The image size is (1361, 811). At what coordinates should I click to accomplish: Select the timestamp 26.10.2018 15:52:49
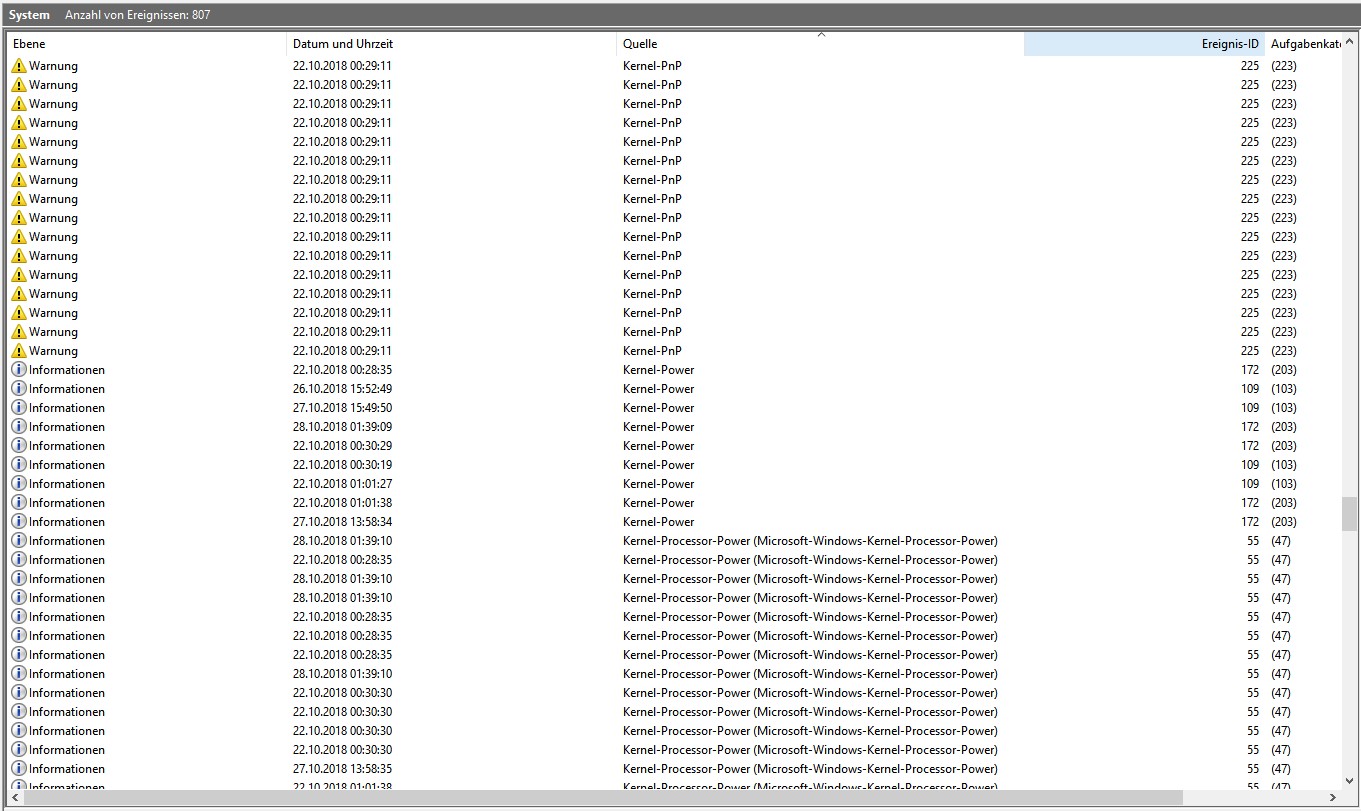click(x=342, y=389)
